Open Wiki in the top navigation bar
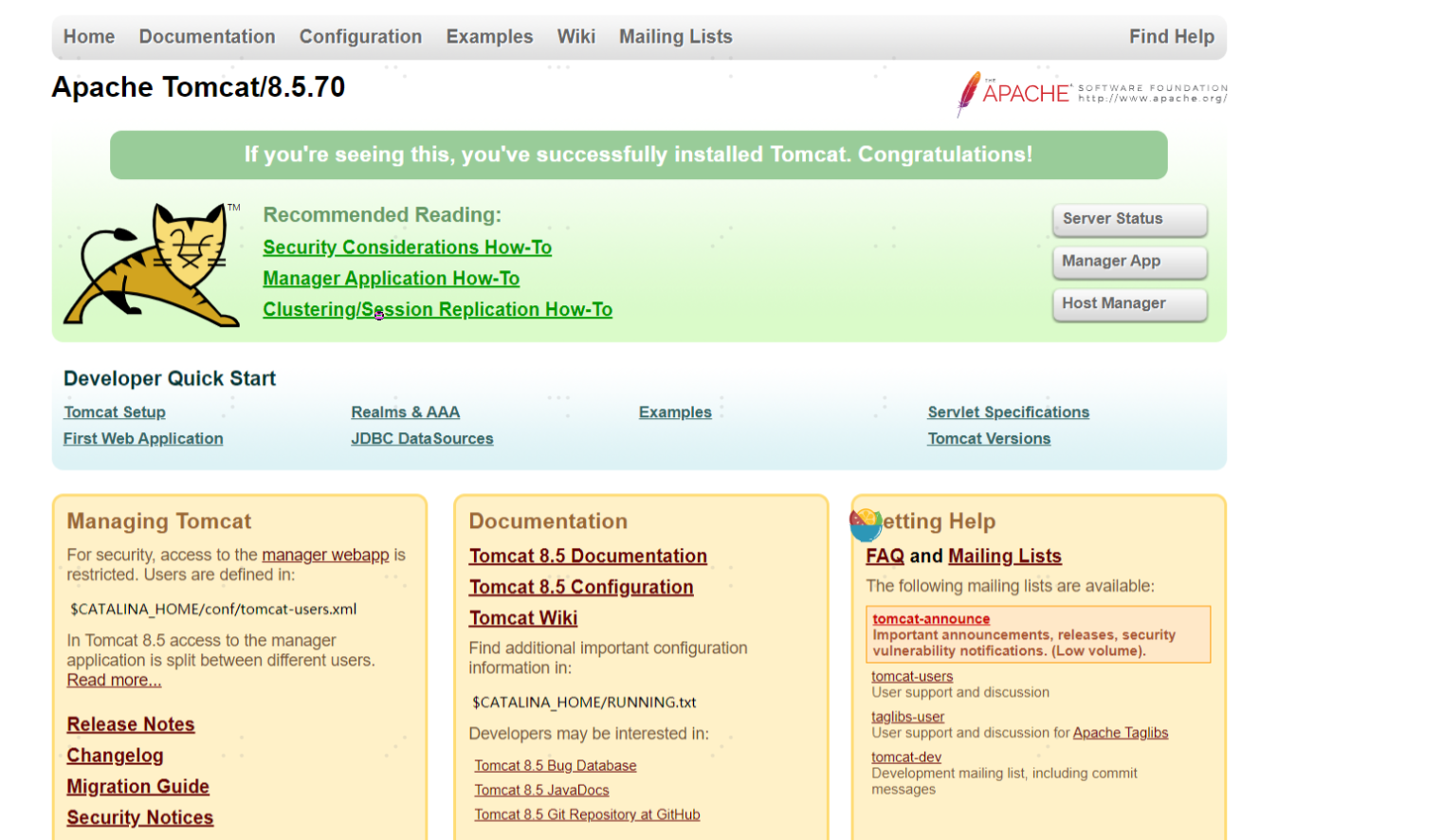This screenshot has height=840, width=1442. tap(576, 37)
